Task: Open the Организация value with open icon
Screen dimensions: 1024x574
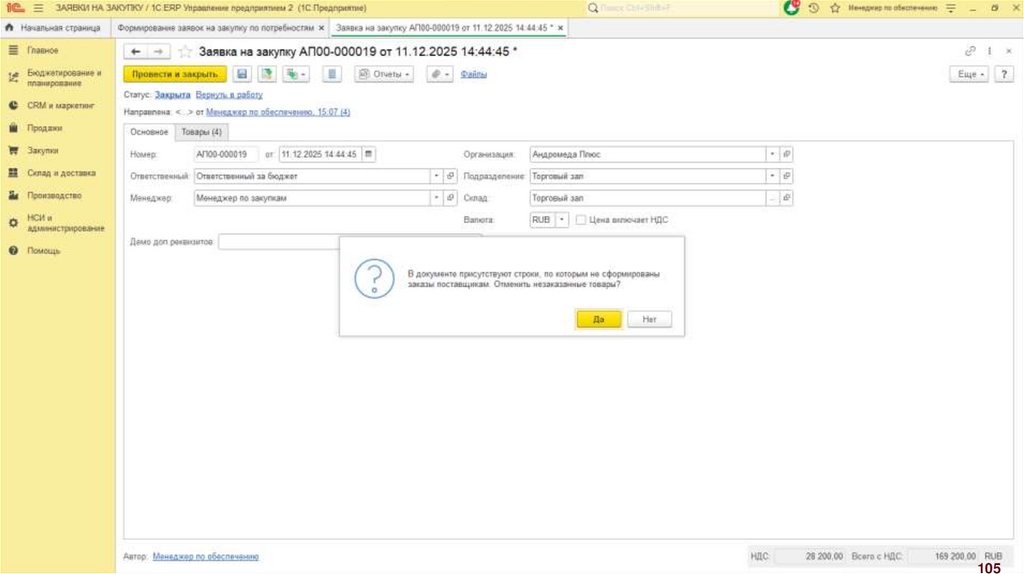Action: 786,154
